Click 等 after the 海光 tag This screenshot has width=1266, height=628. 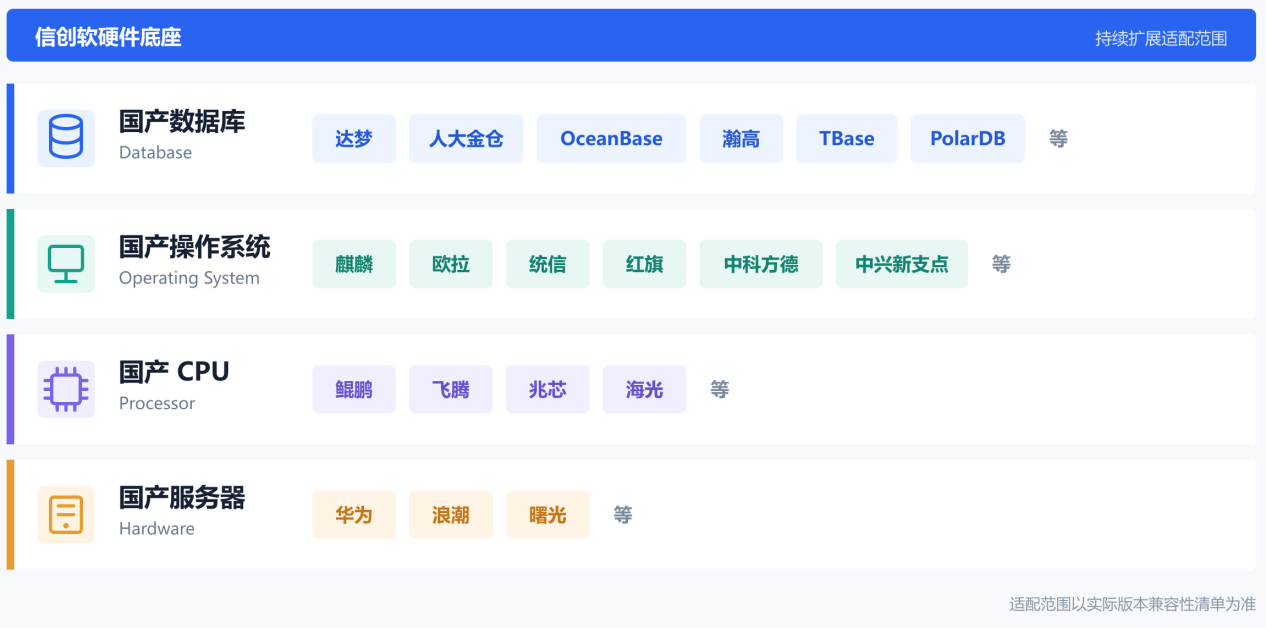(x=720, y=390)
